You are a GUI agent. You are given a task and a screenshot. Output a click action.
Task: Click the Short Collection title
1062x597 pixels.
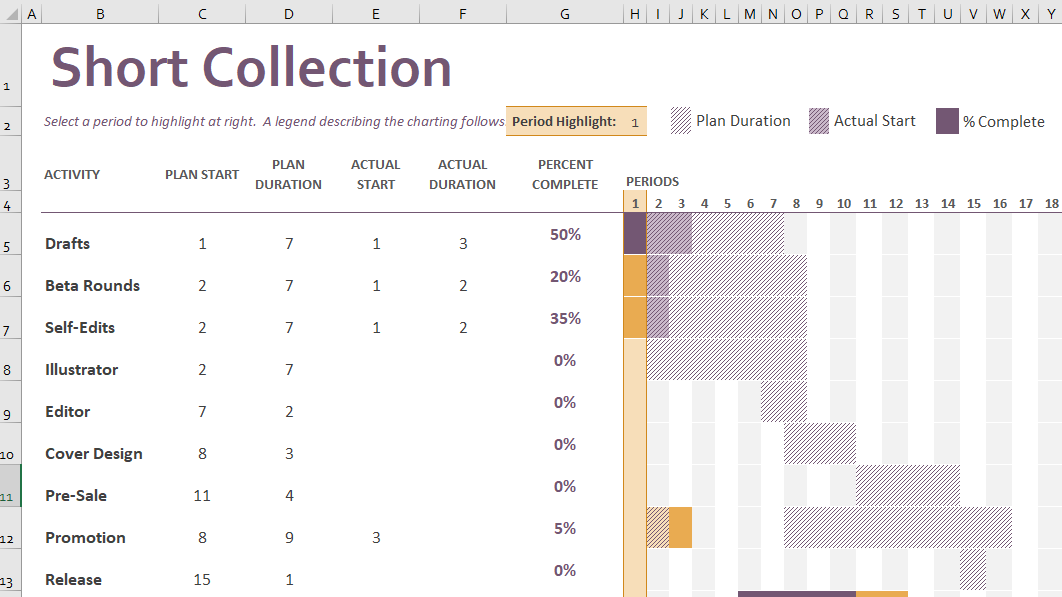[x=251, y=67]
